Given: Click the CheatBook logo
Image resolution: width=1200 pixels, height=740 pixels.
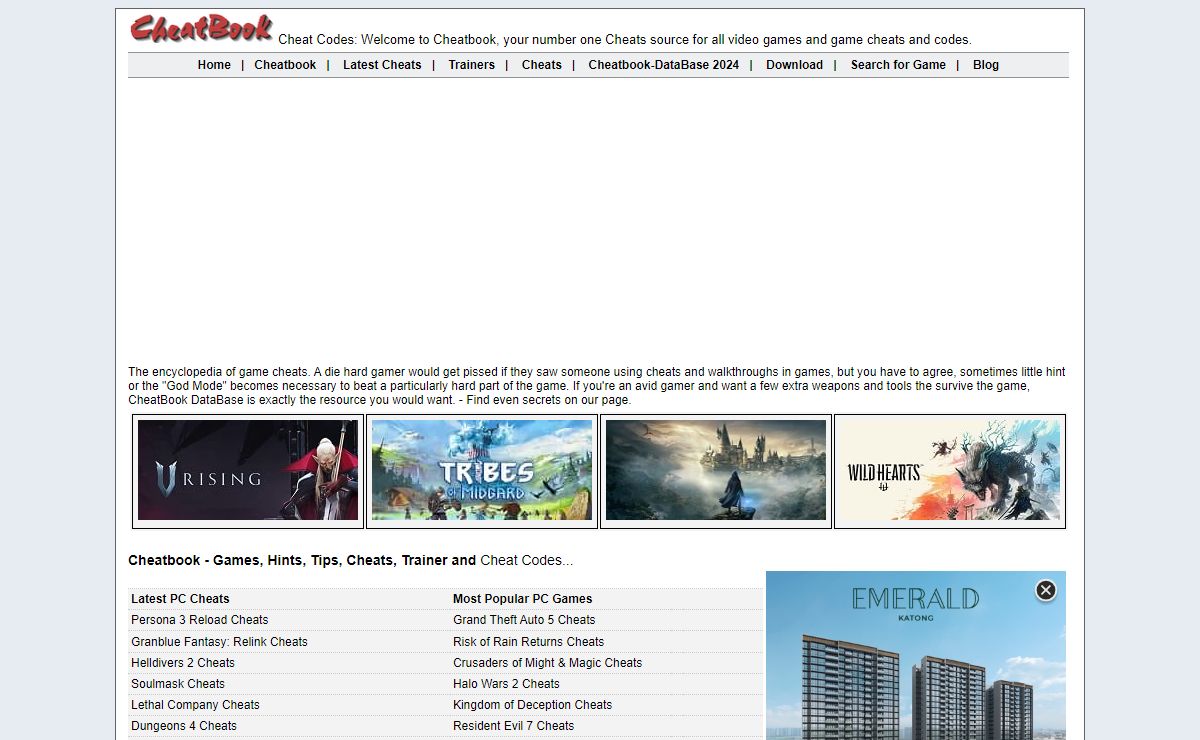Looking at the screenshot, I should click(201, 29).
